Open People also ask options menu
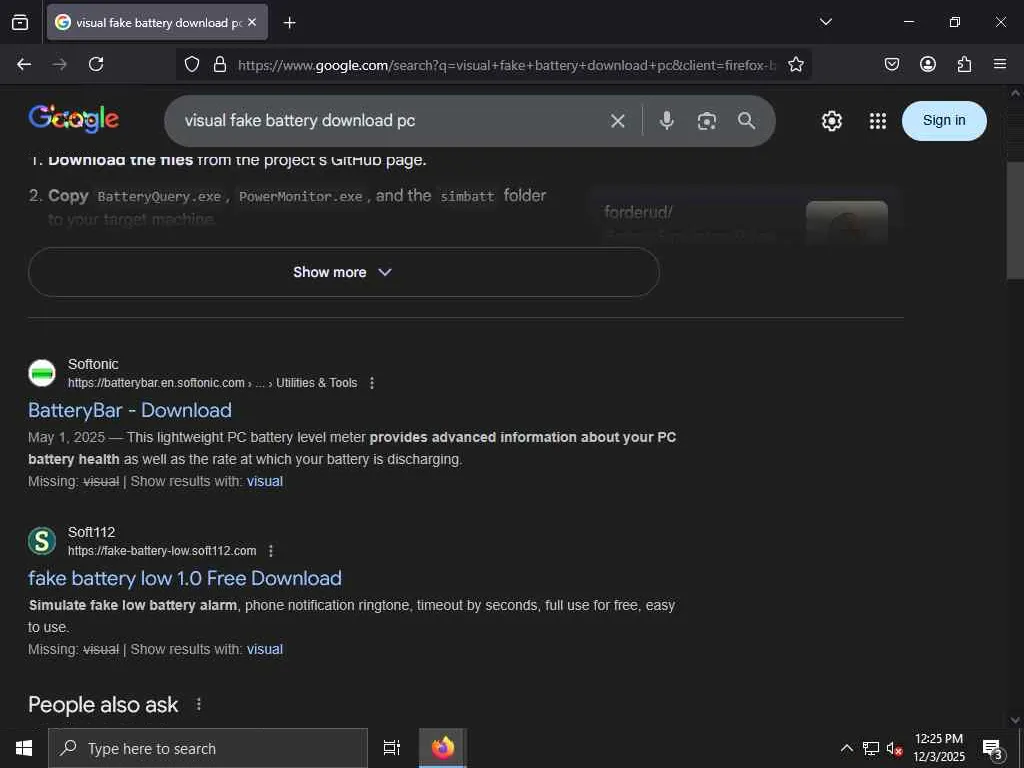This screenshot has height=768, width=1024. [199, 705]
